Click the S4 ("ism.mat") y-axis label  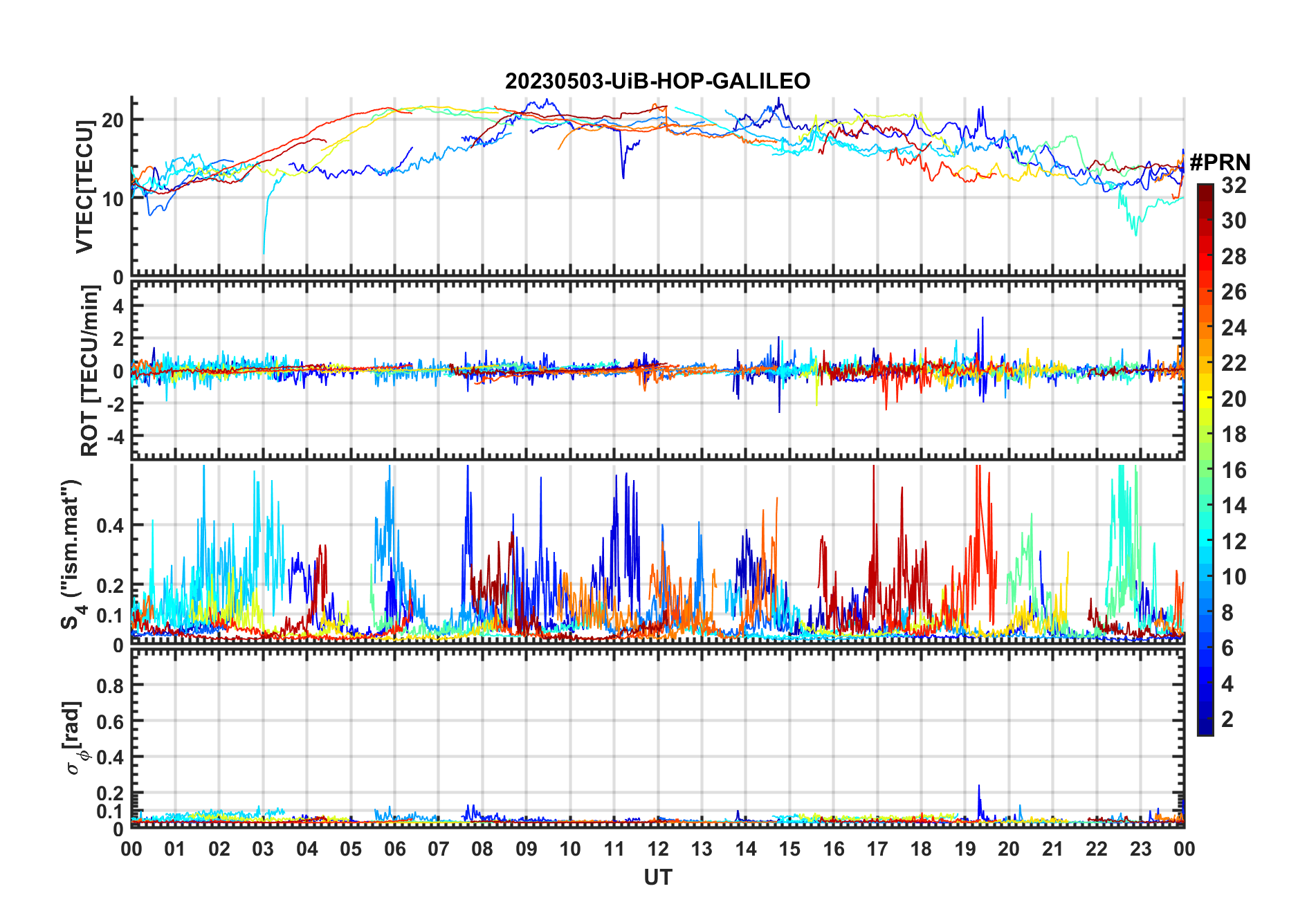(x=73, y=553)
